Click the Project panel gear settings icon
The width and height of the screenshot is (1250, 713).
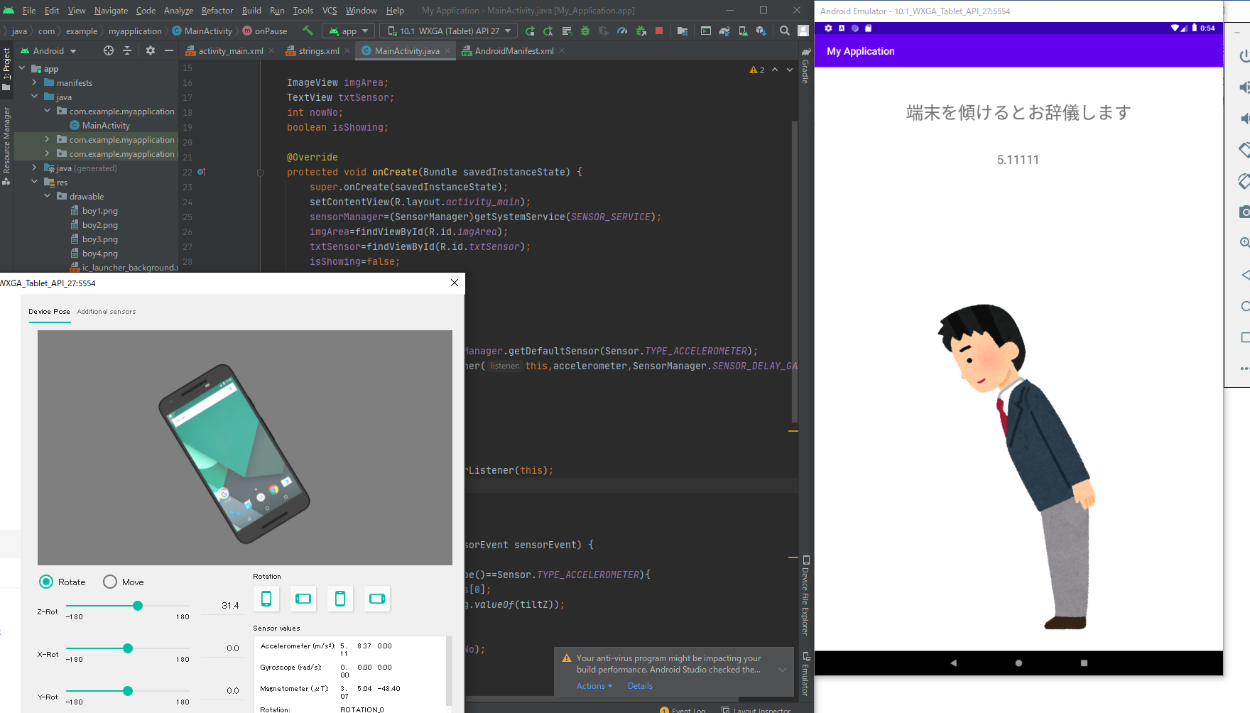(150, 51)
